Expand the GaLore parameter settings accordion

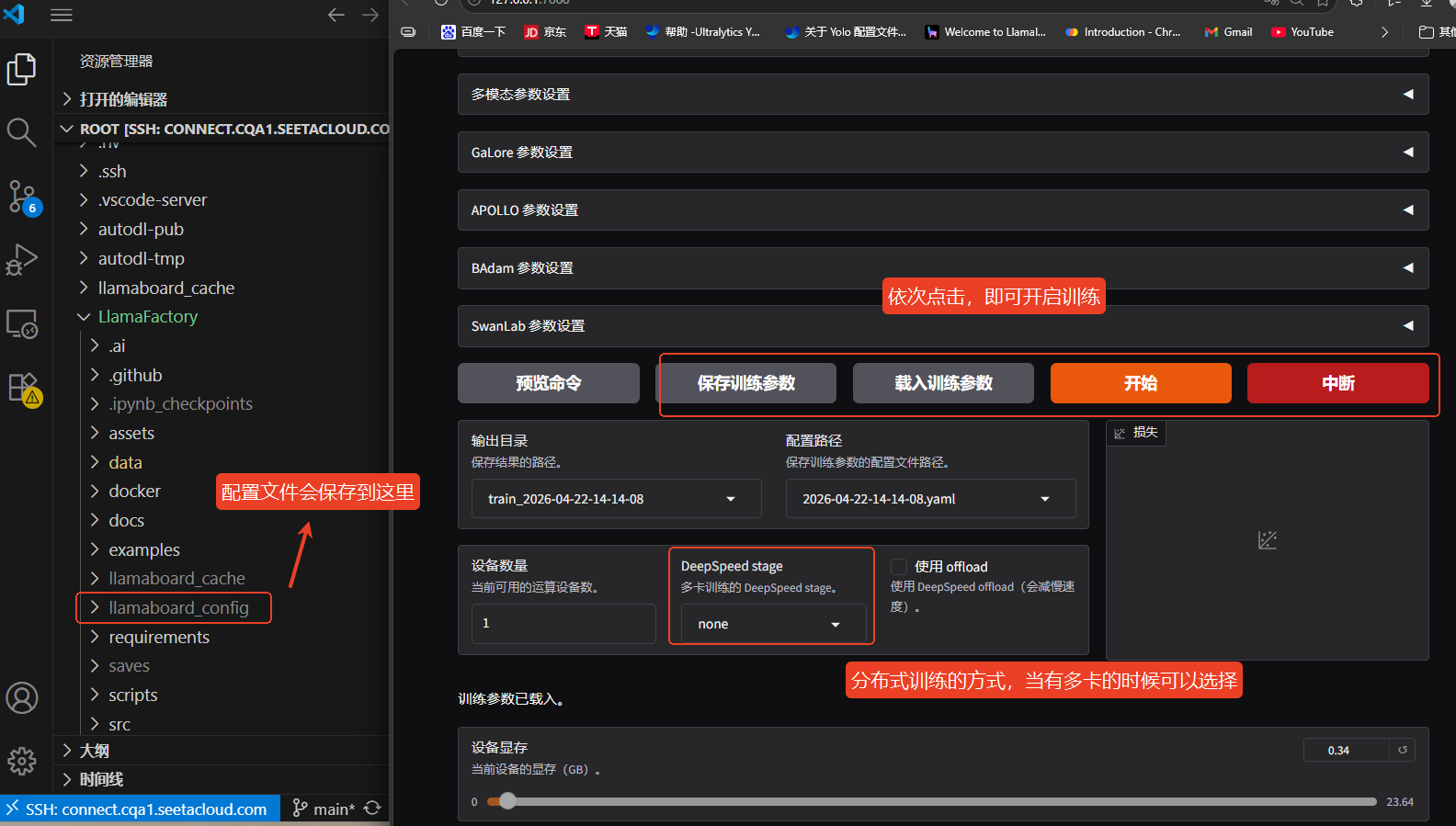(x=943, y=153)
